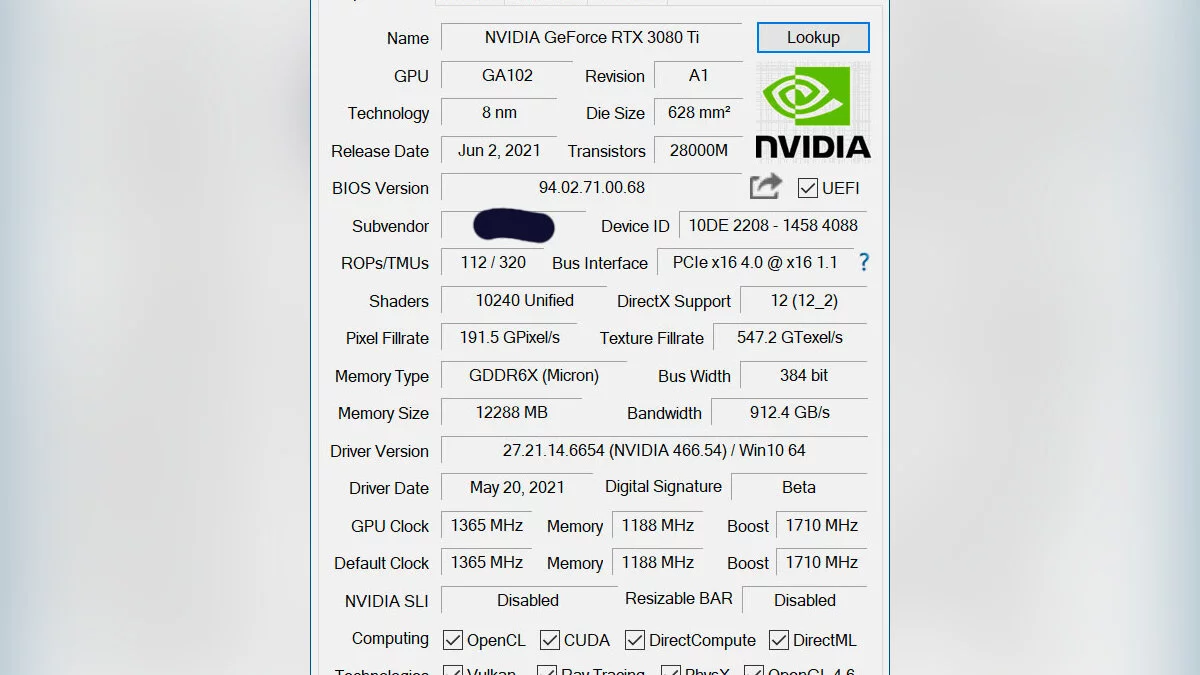The height and width of the screenshot is (675, 1200).
Task: Toggle the DirectCompute checkbox
Action: tap(635, 640)
